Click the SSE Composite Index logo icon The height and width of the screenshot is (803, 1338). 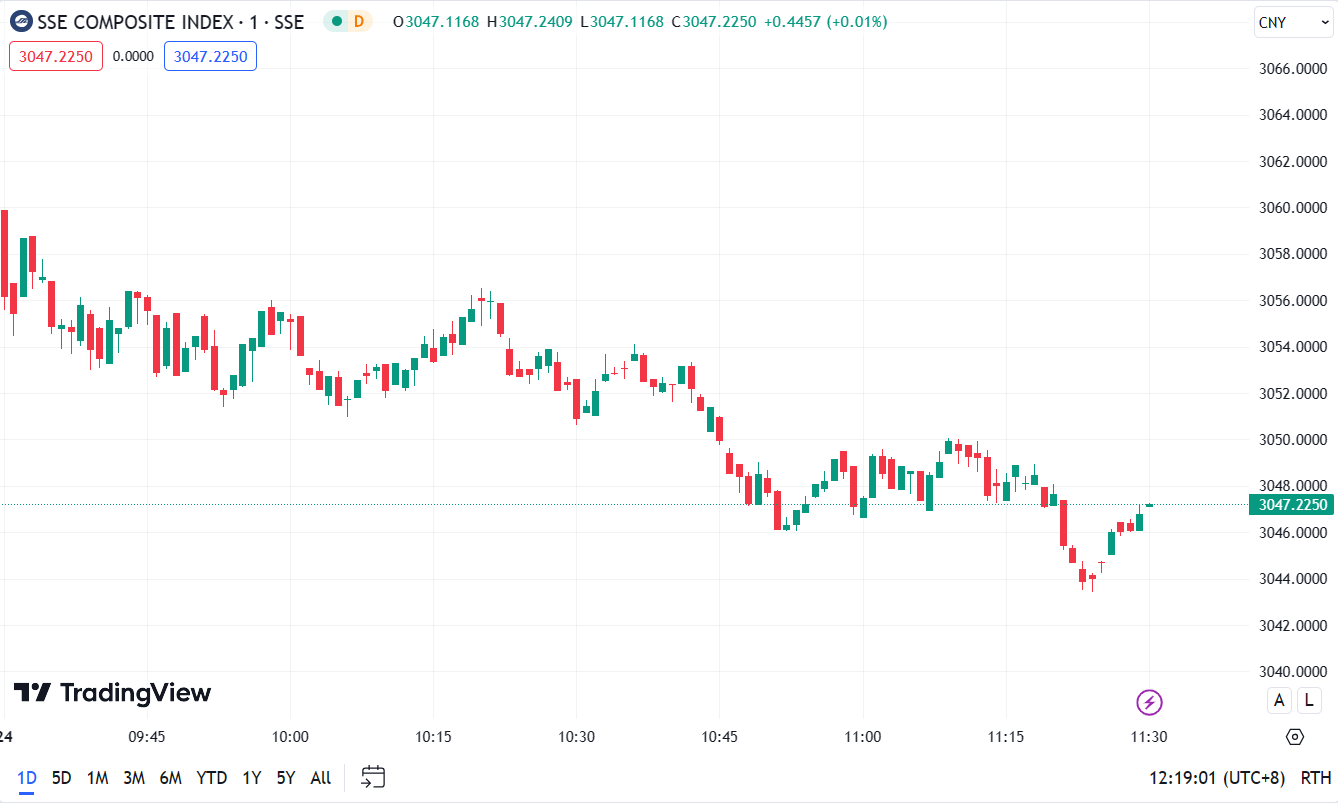click(x=21, y=21)
